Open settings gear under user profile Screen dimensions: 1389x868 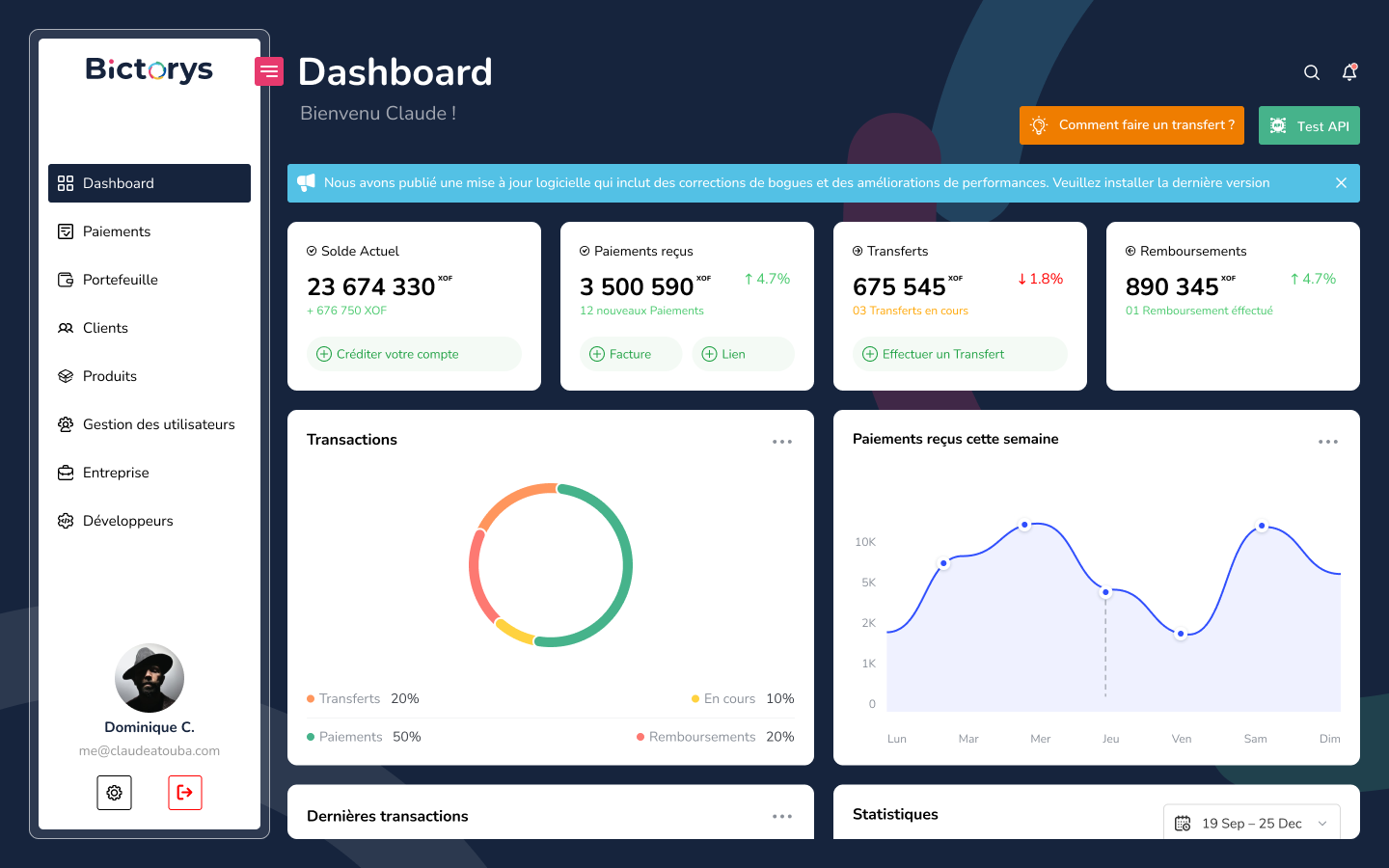click(x=114, y=793)
